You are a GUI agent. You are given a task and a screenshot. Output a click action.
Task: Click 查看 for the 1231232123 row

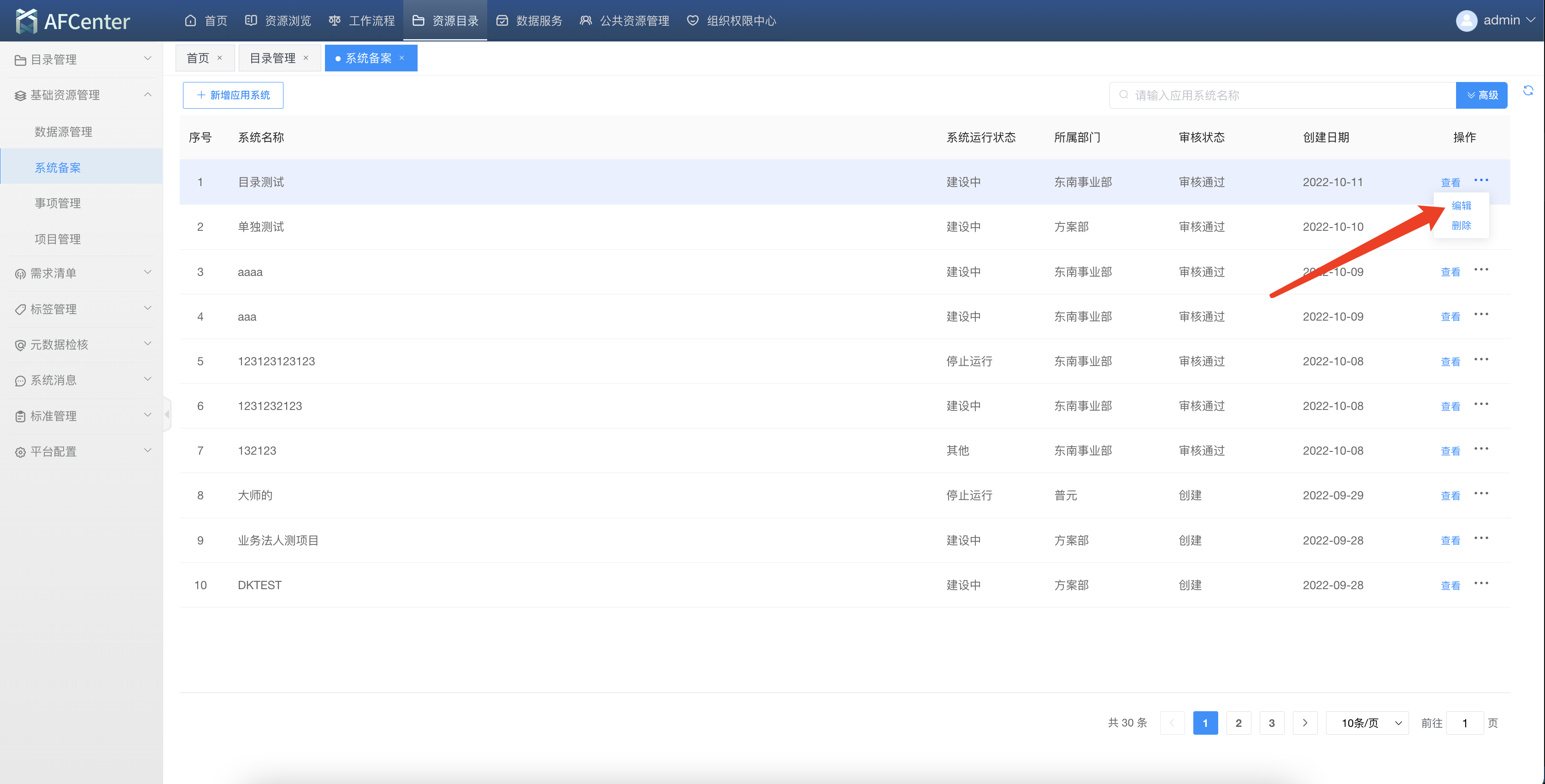point(1450,406)
